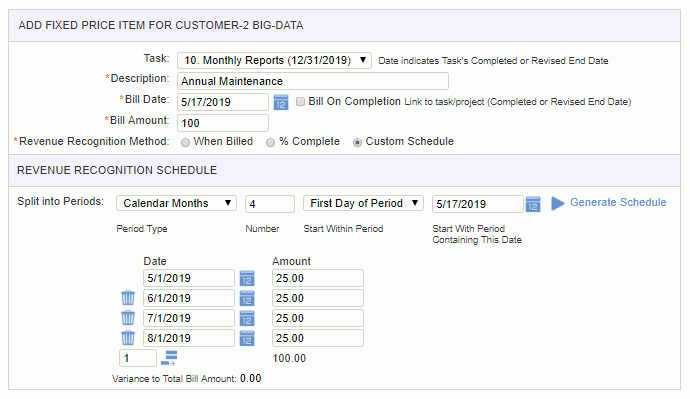Open First Day of Period dropdown
This screenshot has width=690, height=399.
[363, 203]
